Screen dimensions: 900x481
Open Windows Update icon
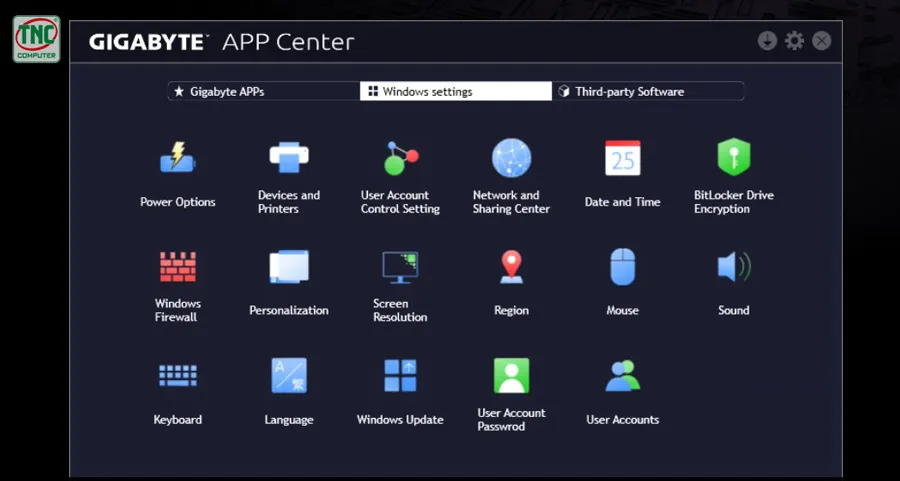400,375
